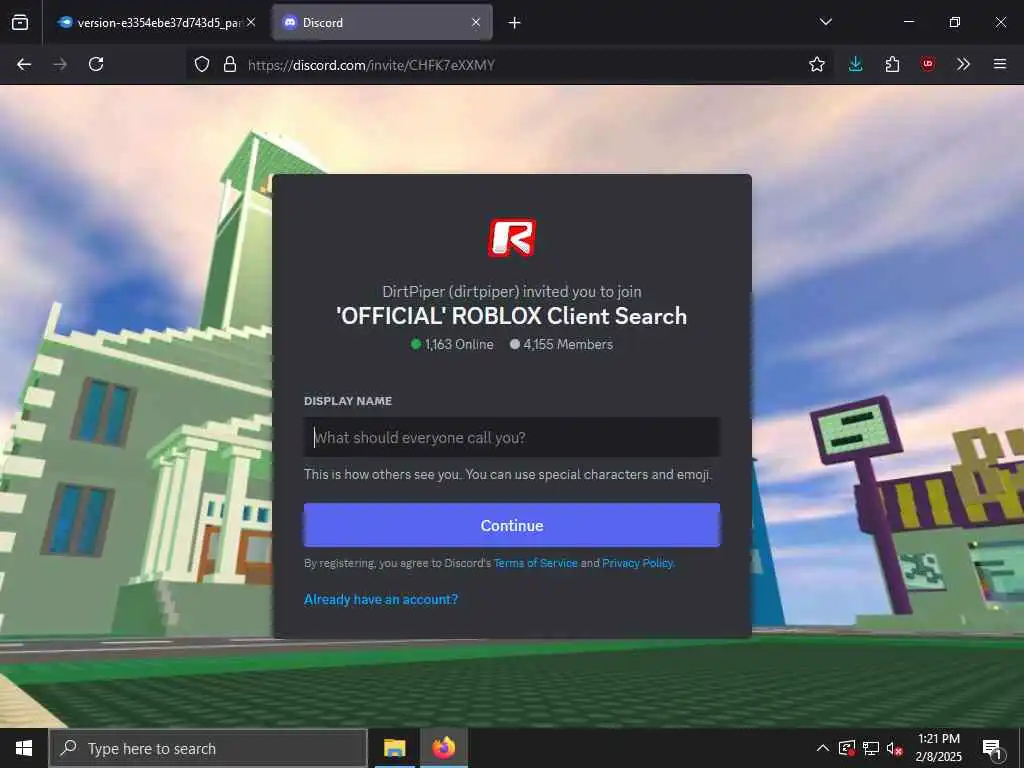Go back to the previous page
This screenshot has height=768, width=1024.
click(24, 64)
